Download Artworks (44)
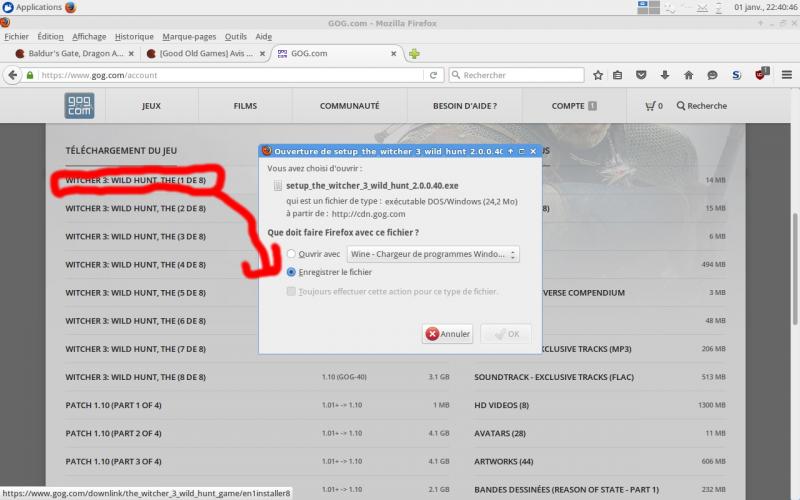This screenshot has height=500, width=800. (x=504, y=461)
